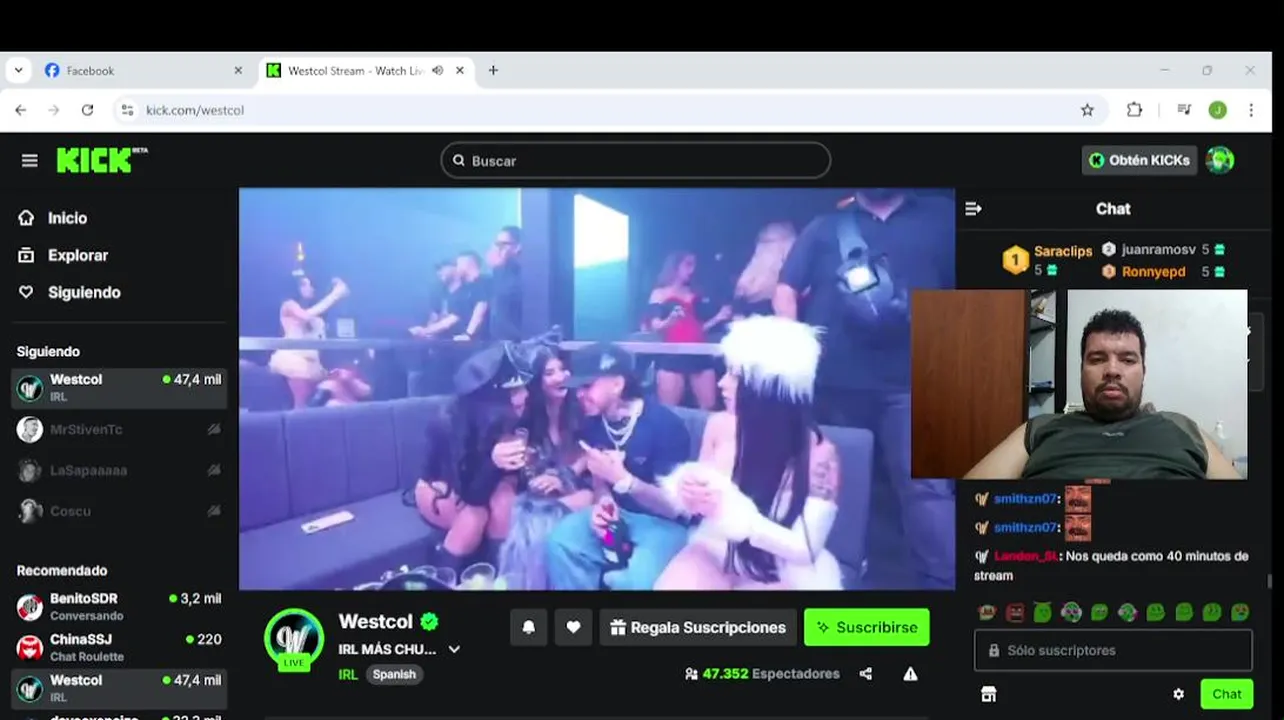Click the site information icon in address bar
This screenshot has height=720, width=1284.
[x=127, y=110]
